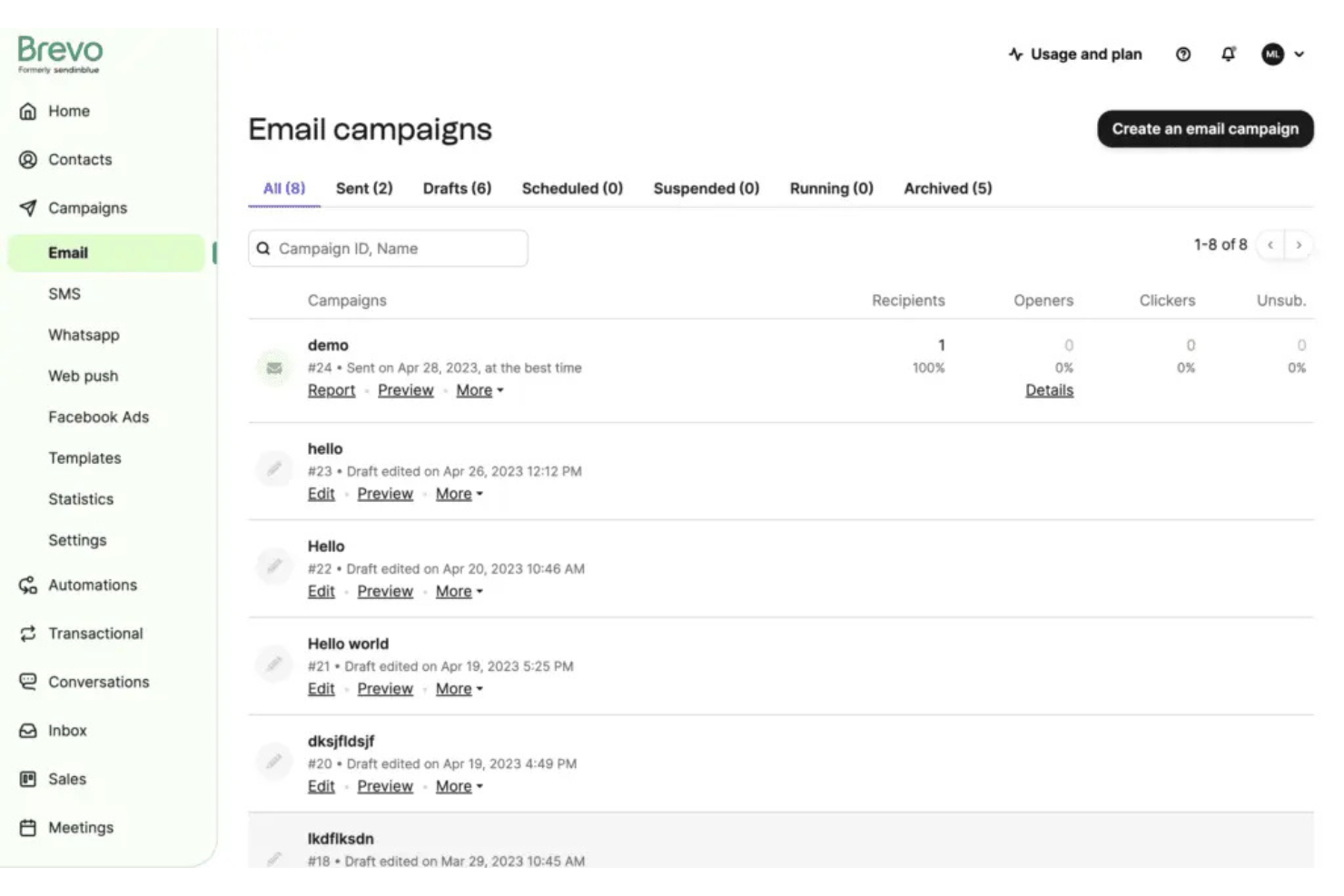Preview the Hello world draft
This screenshot has height=896, width=1344.
[385, 689]
